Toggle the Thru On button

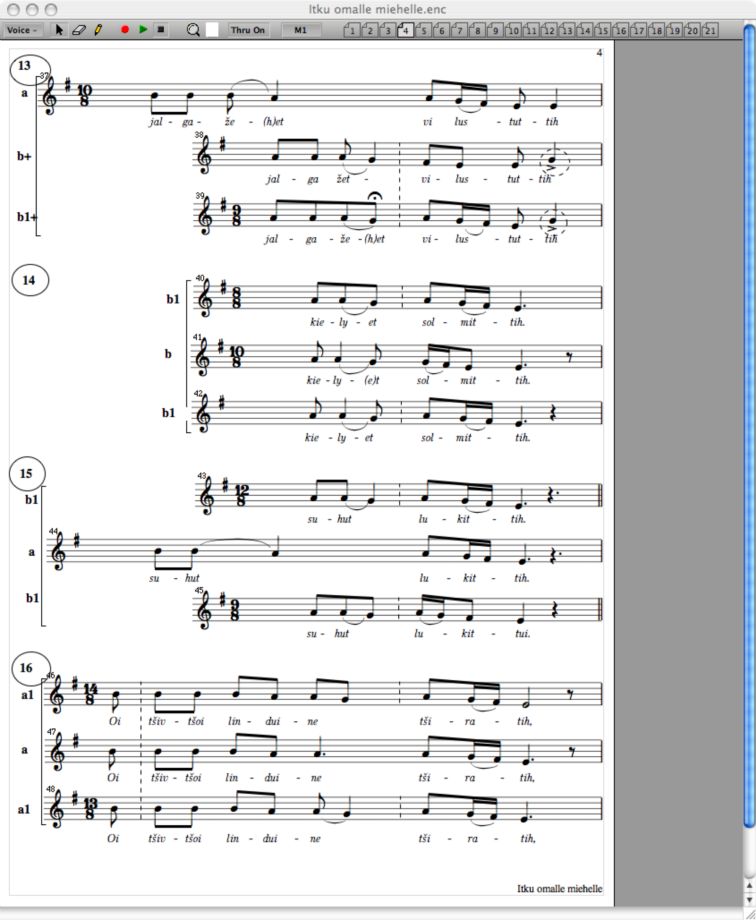(247, 30)
